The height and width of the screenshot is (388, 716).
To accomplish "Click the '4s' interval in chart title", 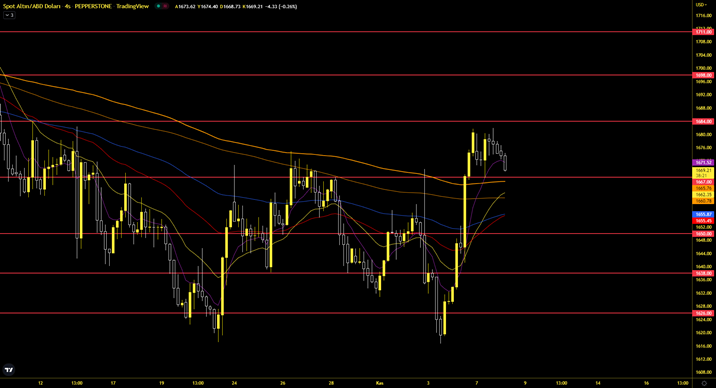I will point(67,6).
